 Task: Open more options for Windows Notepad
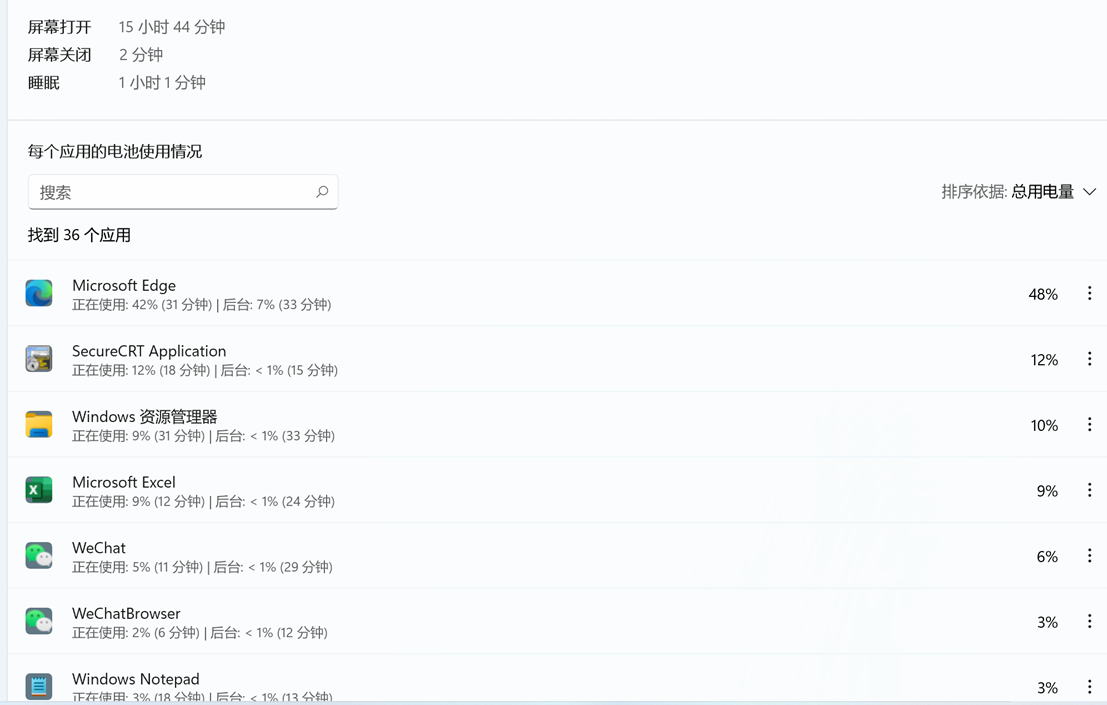tap(1089, 687)
